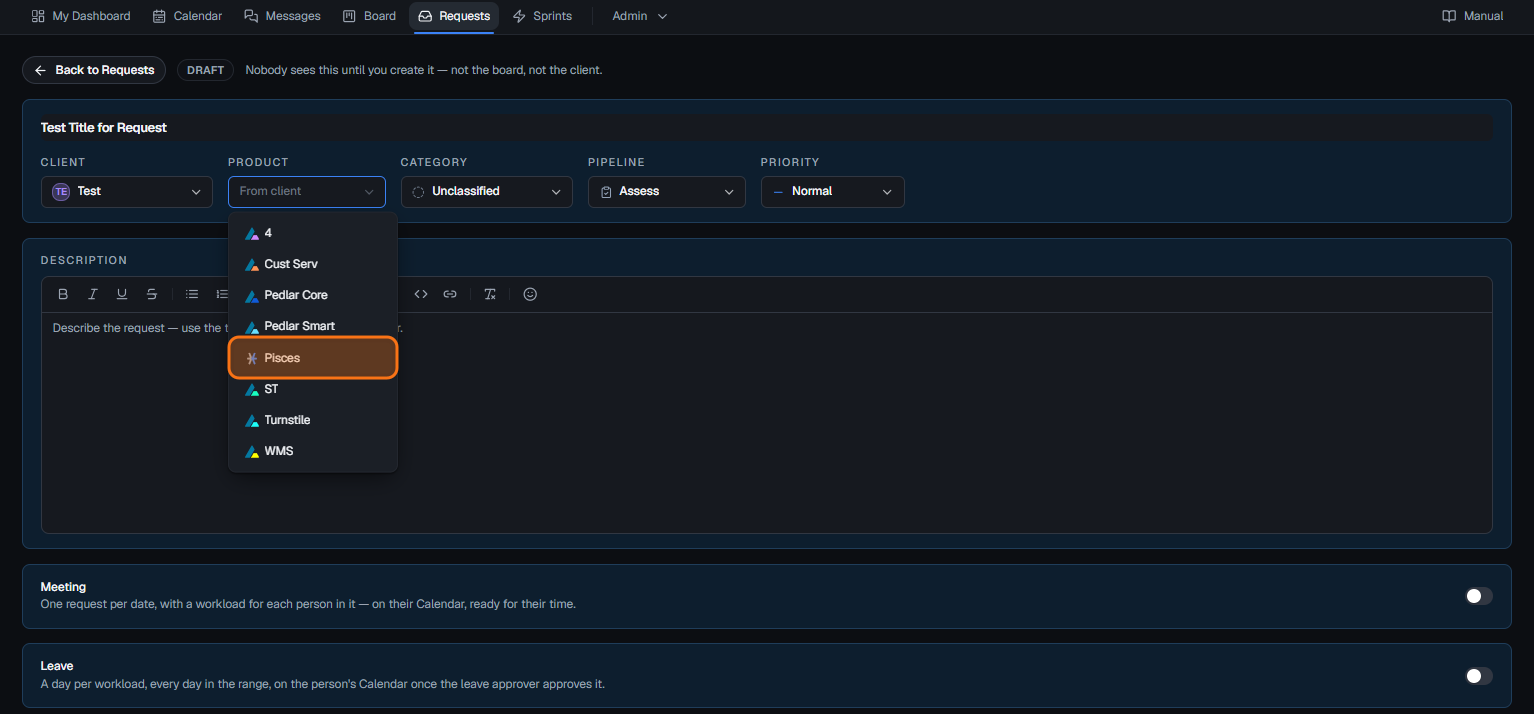1534x714 pixels.
Task: Click inside the description text area
Action: 767,423
